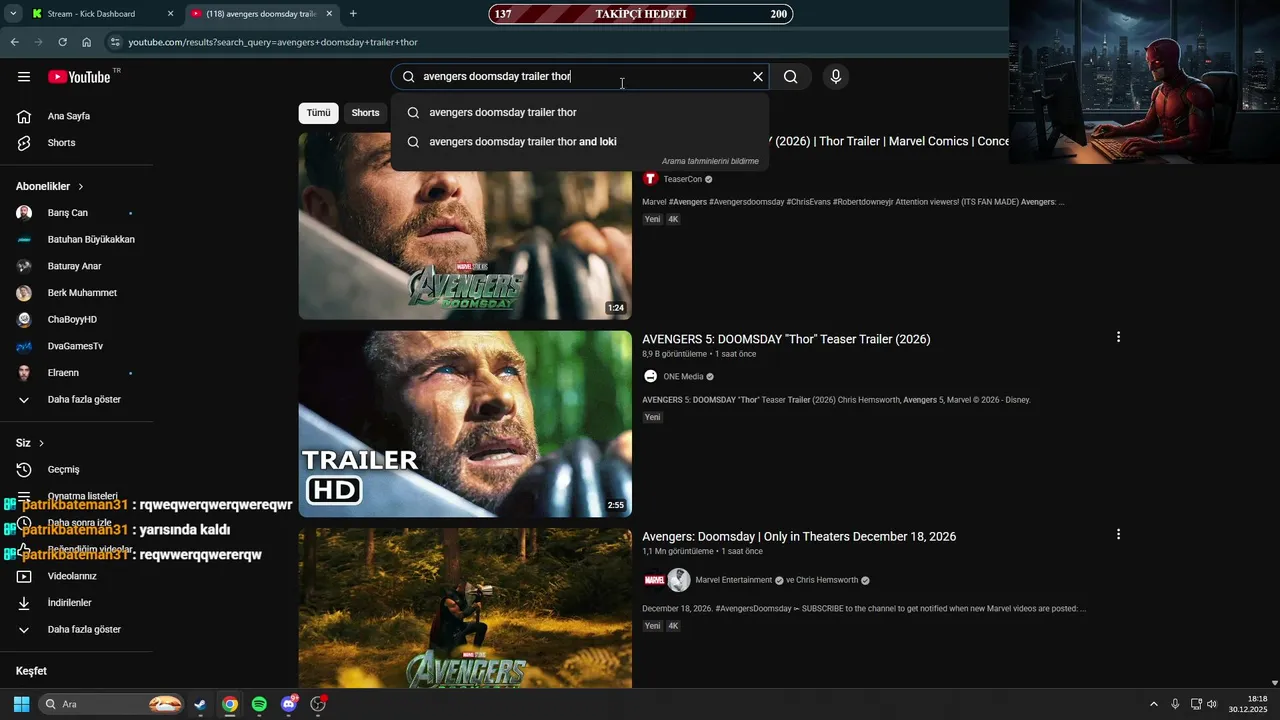Click the magnifier search submit button

(790, 77)
